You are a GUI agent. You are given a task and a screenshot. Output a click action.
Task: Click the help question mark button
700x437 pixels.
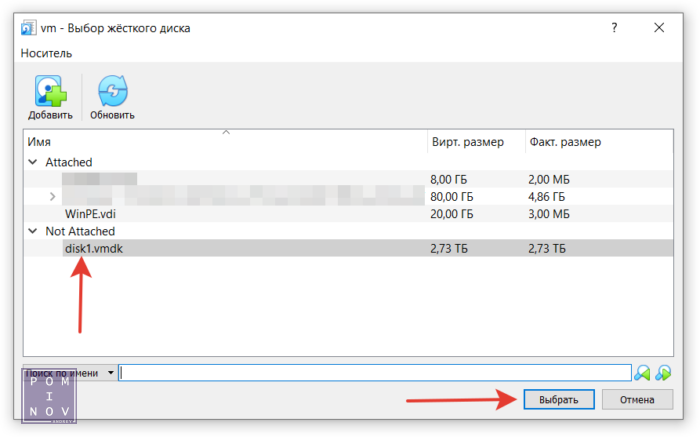point(614,28)
